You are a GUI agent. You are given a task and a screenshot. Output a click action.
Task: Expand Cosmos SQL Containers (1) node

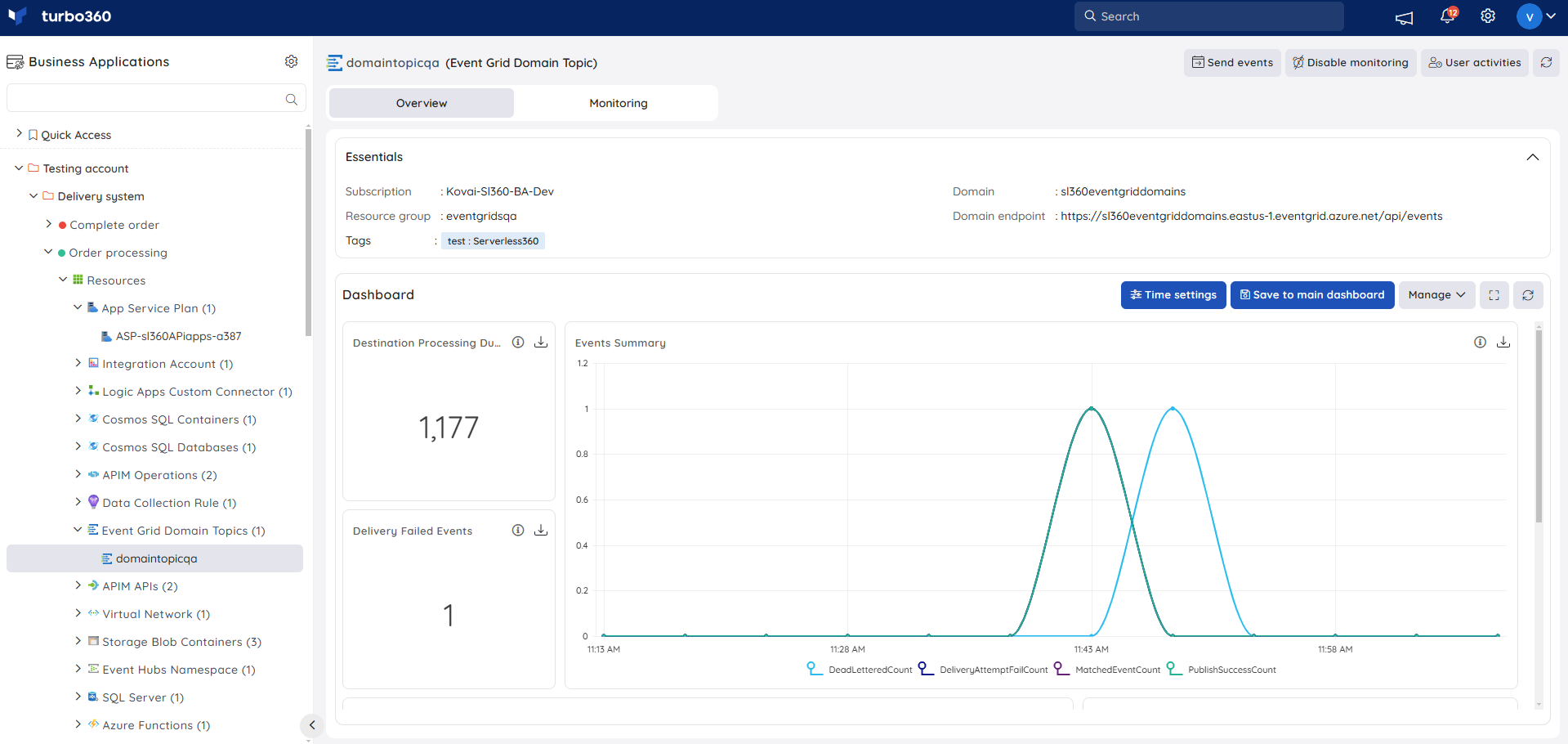click(x=78, y=418)
